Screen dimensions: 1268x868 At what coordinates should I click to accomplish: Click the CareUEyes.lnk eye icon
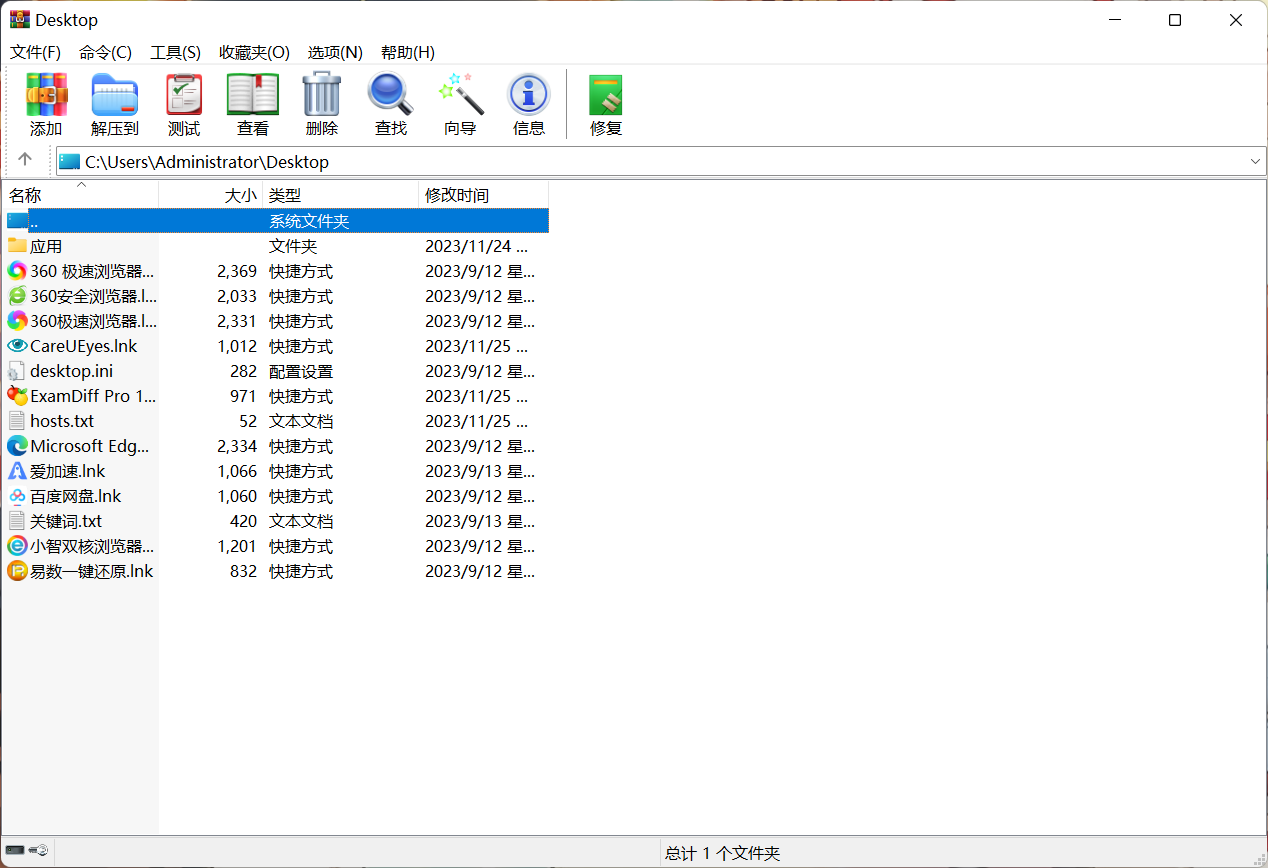pyautogui.click(x=17, y=346)
